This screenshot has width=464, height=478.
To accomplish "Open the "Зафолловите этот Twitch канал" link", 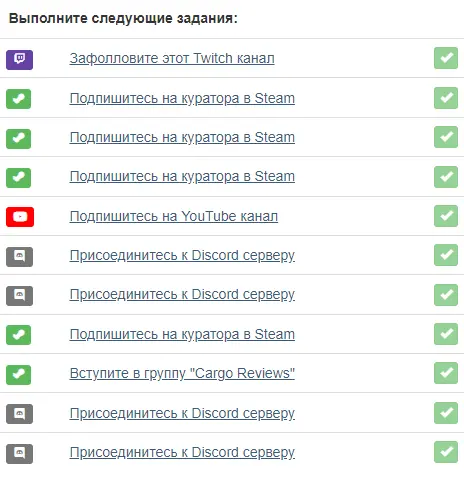I will 172,58.
